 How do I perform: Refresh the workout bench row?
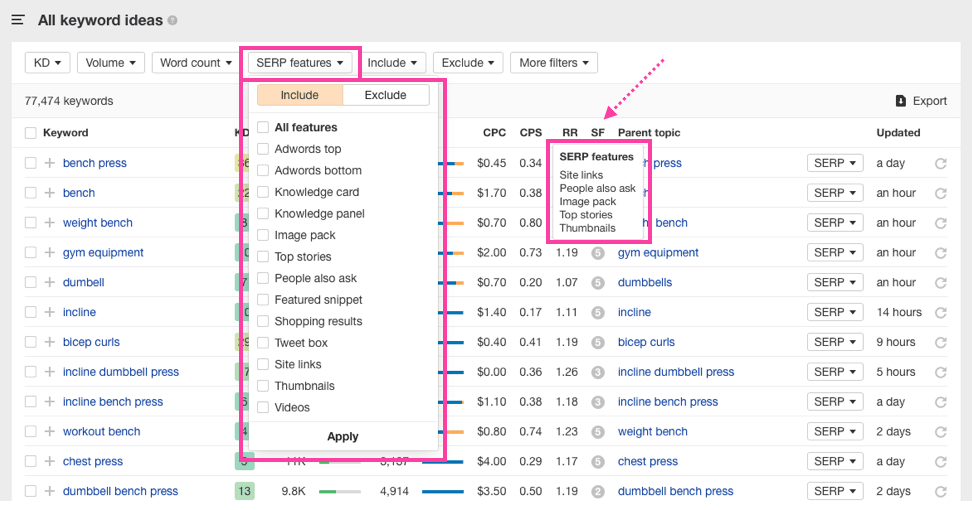point(940,432)
